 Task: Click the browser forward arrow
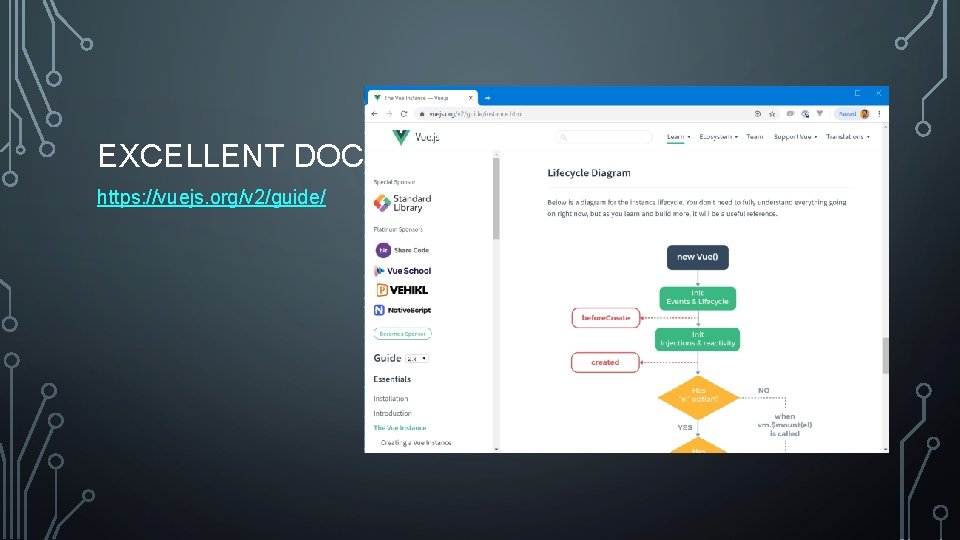coord(389,114)
